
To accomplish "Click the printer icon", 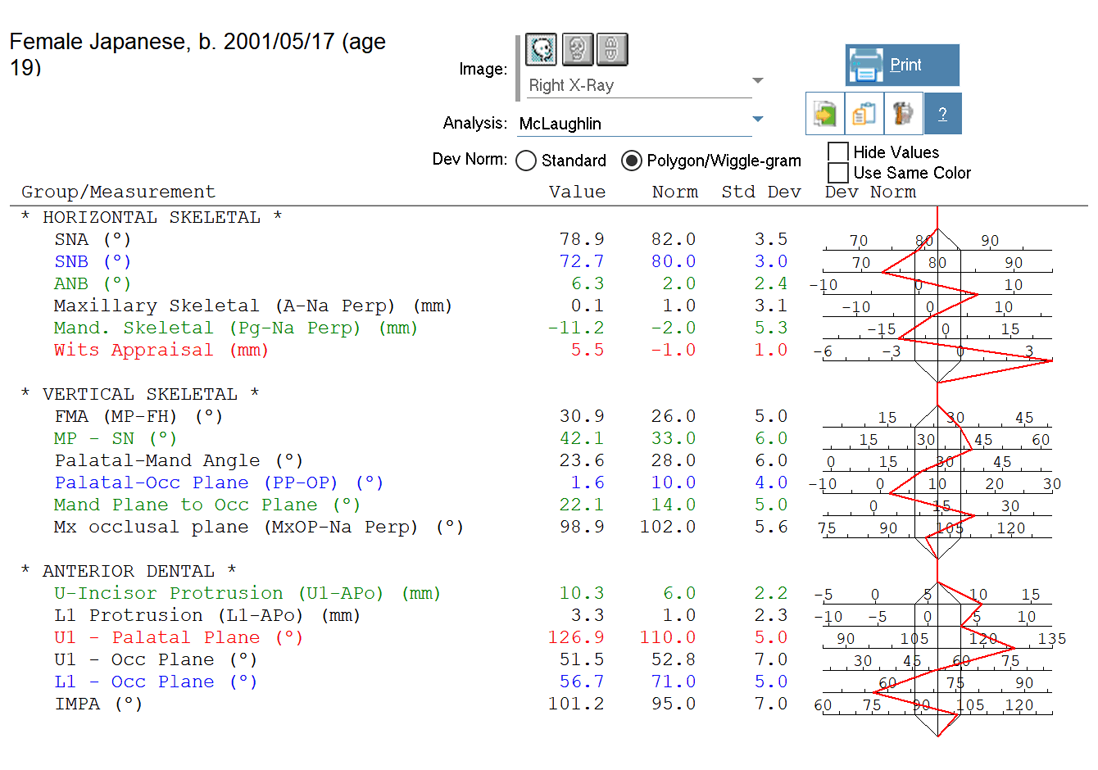I will [866, 66].
